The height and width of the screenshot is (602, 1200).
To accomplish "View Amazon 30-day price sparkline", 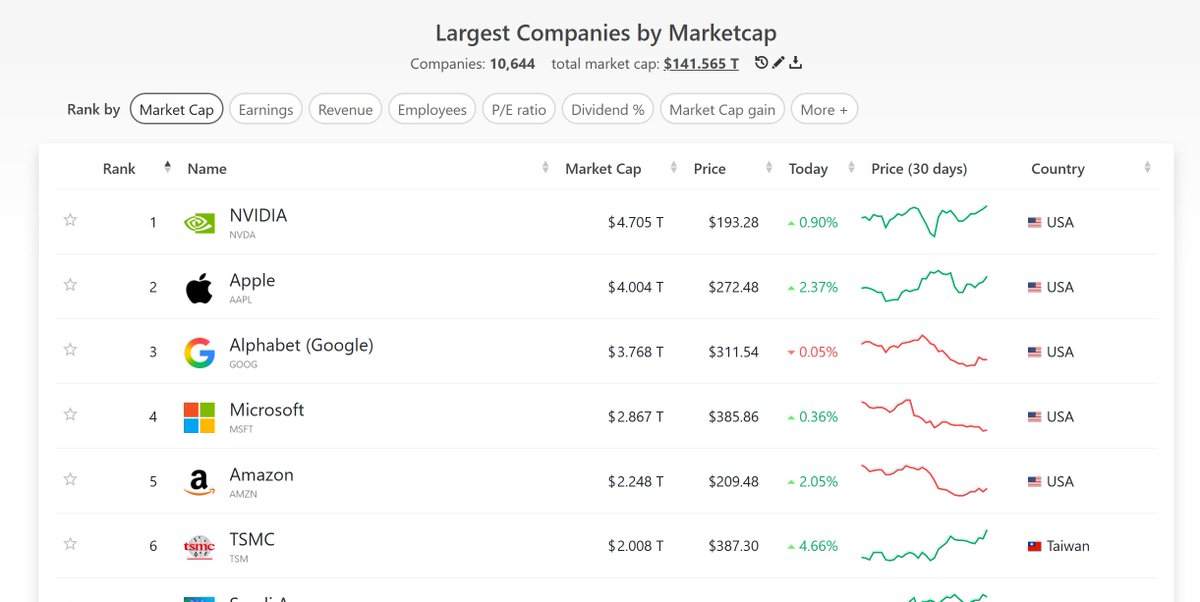I will tap(924, 480).
